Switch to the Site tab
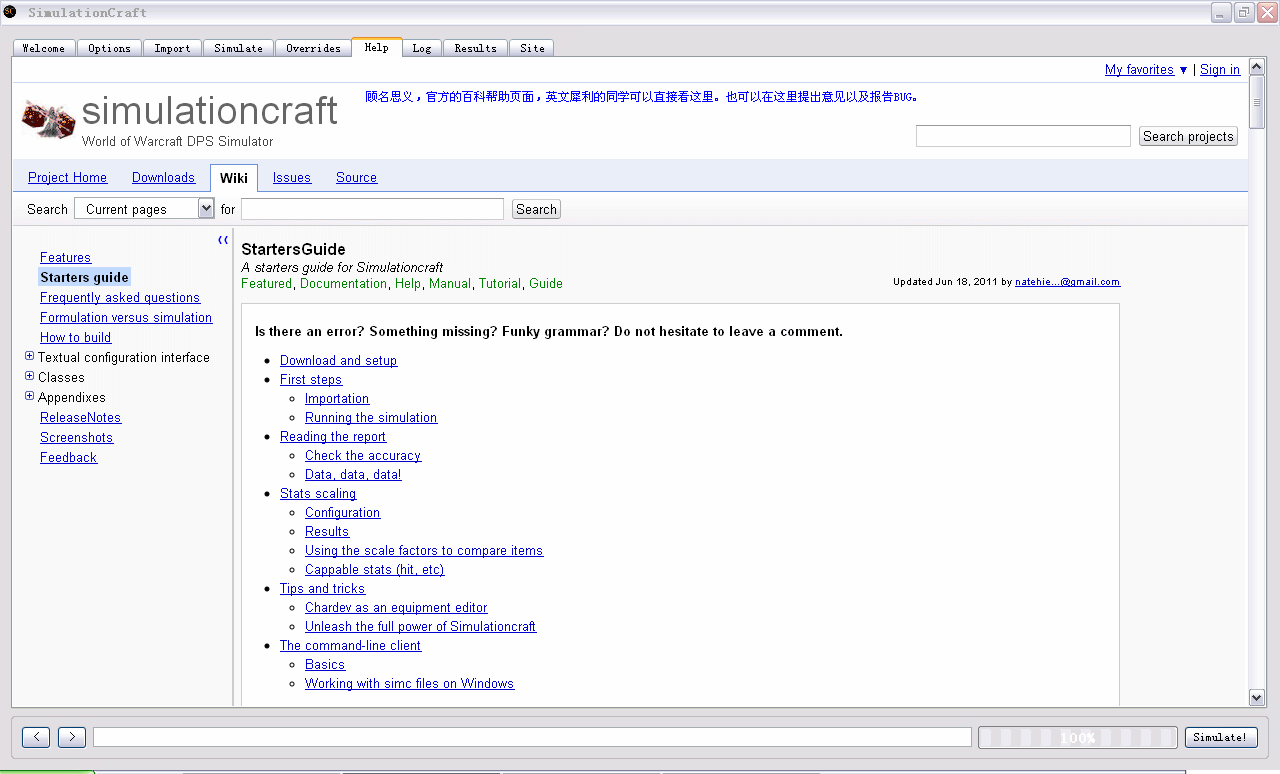 click(532, 48)
